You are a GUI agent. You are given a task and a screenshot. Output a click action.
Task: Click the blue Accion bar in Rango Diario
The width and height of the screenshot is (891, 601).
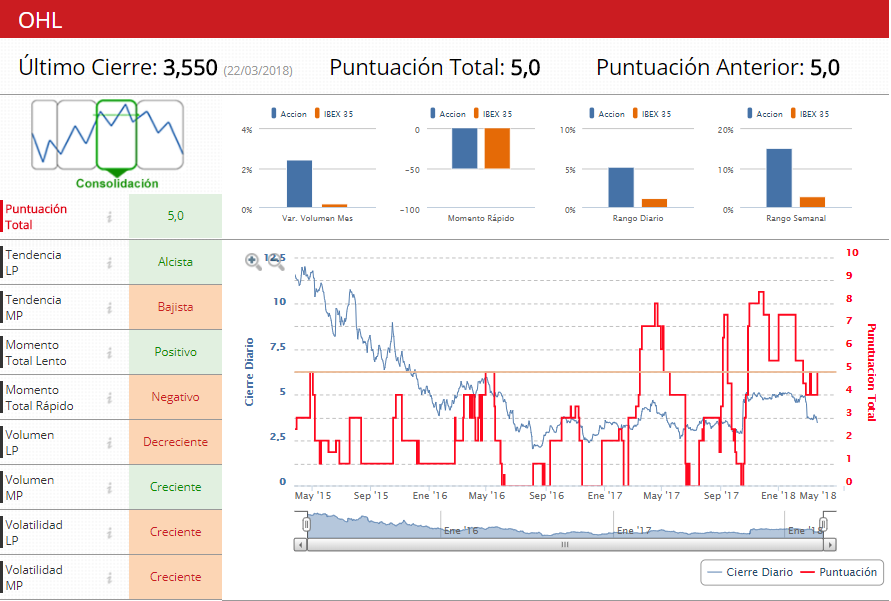[621, 187]
